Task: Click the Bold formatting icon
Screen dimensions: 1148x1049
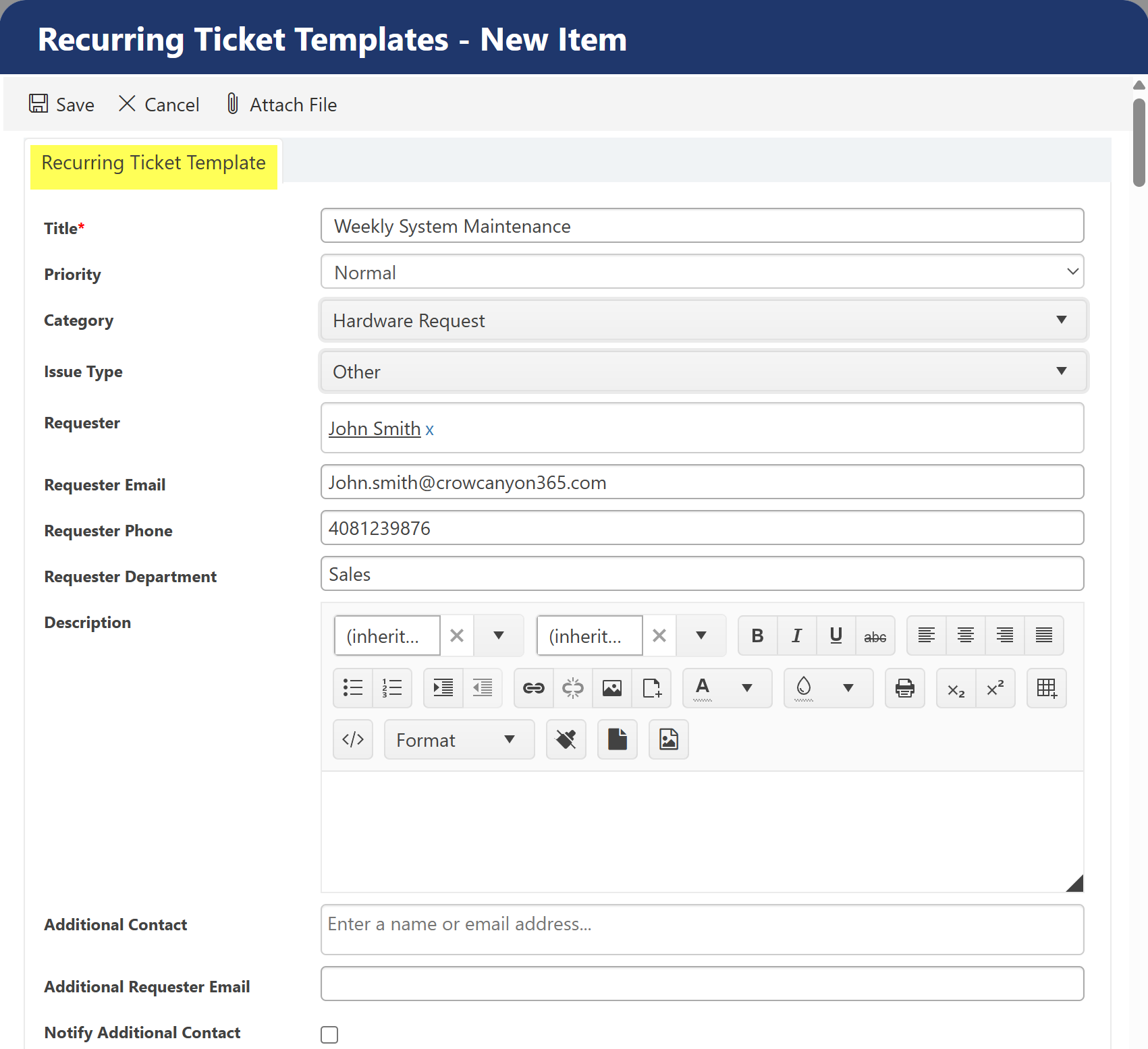Action: tap(757, 635)
